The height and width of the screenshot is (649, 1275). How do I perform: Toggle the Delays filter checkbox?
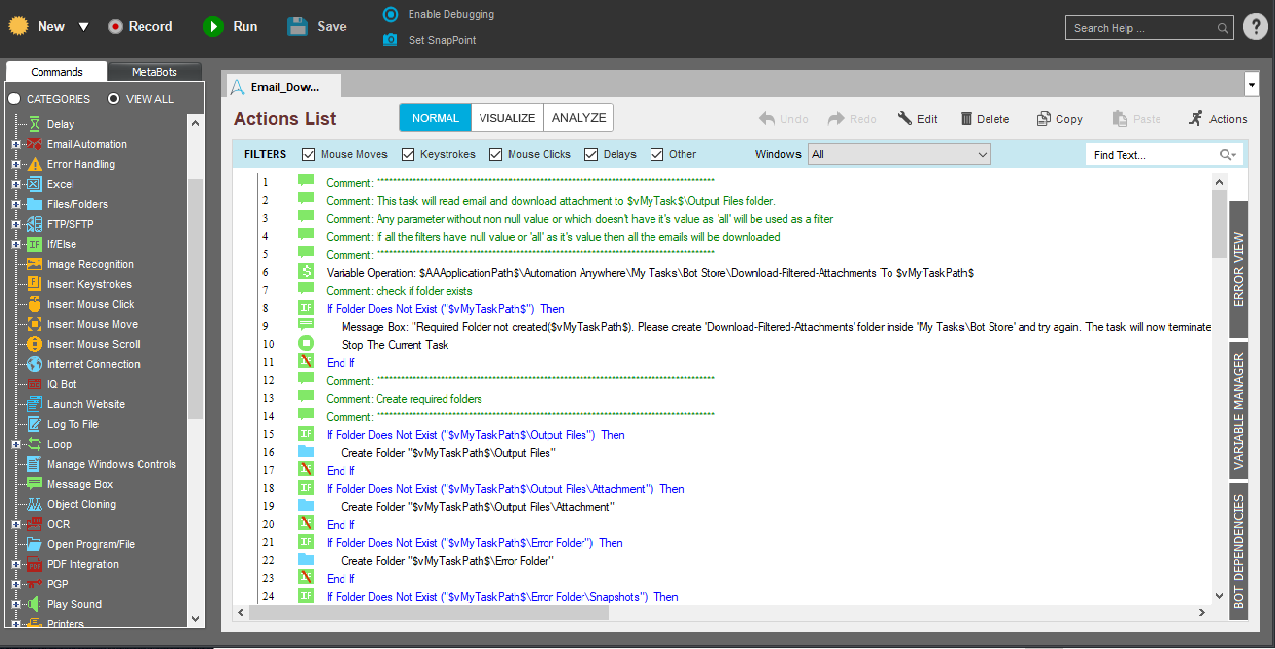coord(591,154)
